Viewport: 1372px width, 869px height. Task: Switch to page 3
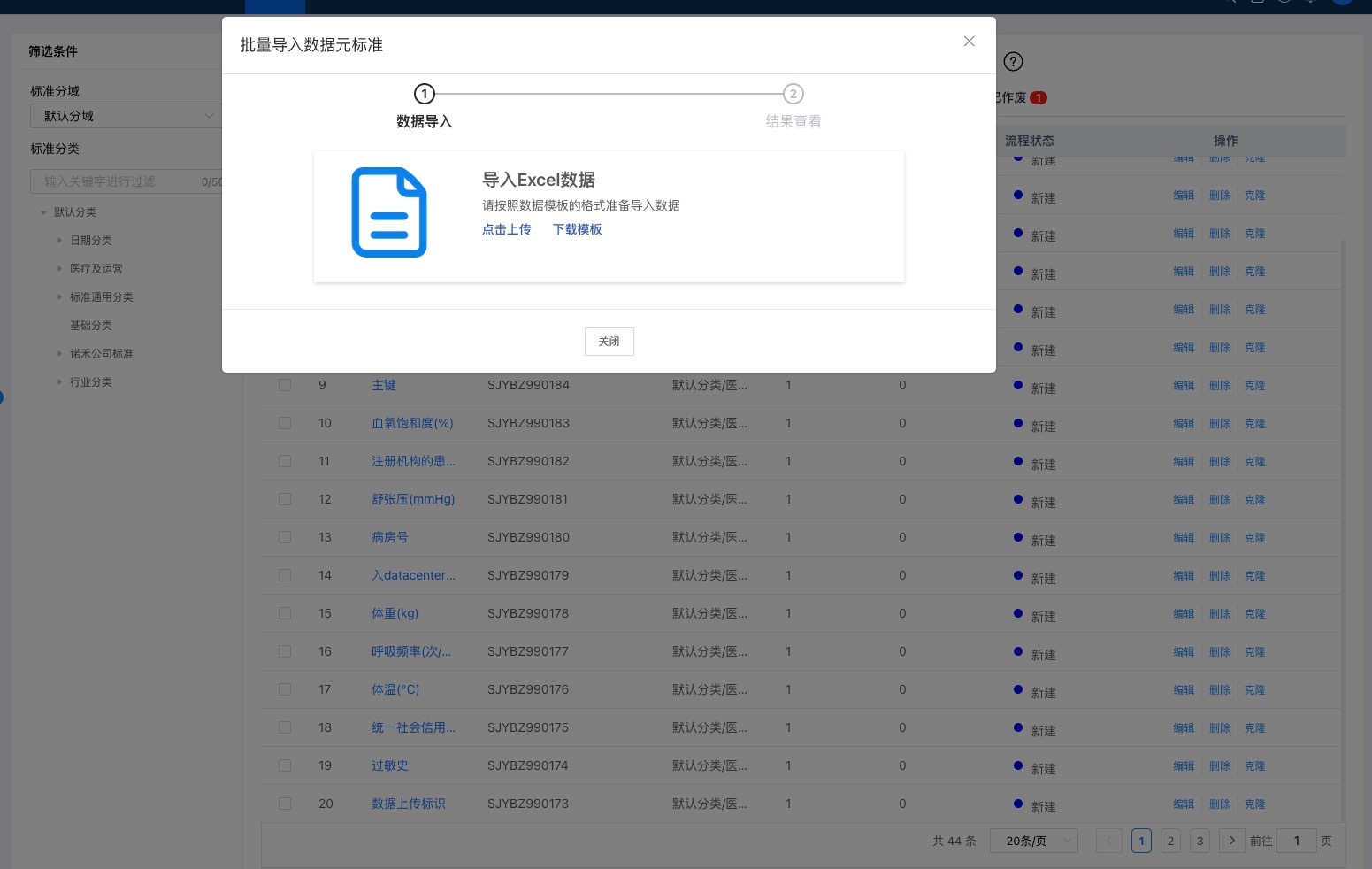click(x=1200, y=841)
